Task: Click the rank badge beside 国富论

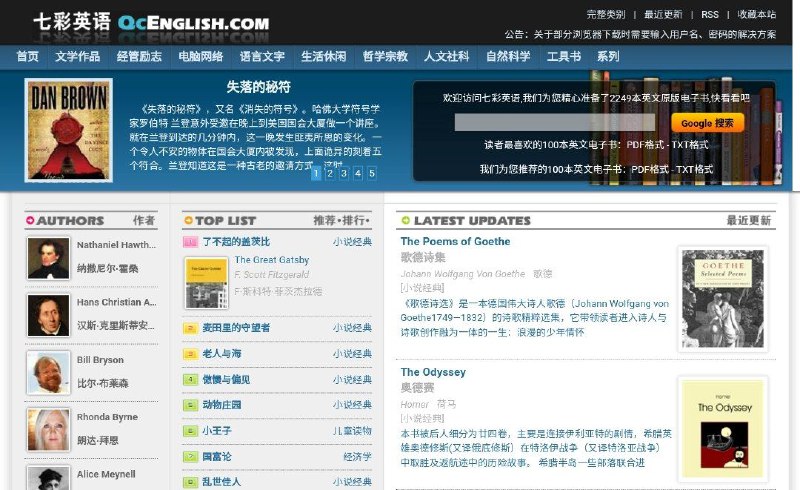Action: (x=190, y=457)
